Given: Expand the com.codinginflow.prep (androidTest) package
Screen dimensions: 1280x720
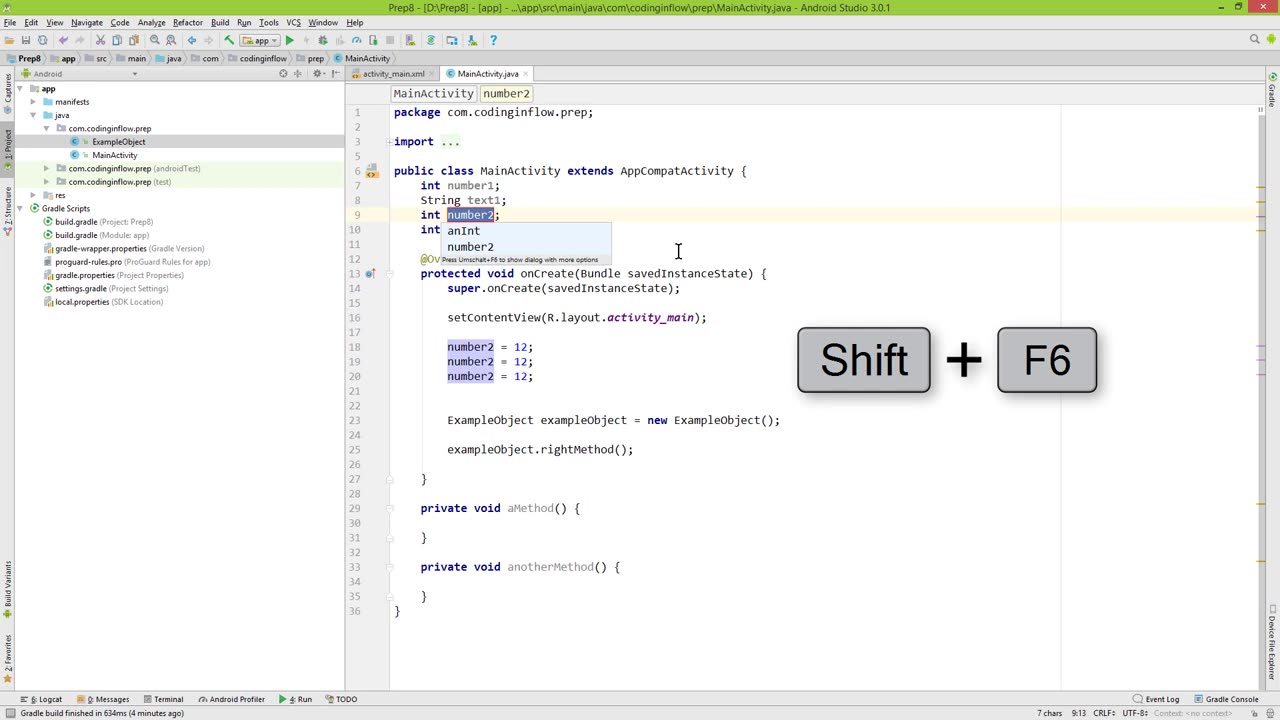Looking at the screenshot, I should (46, 169).
